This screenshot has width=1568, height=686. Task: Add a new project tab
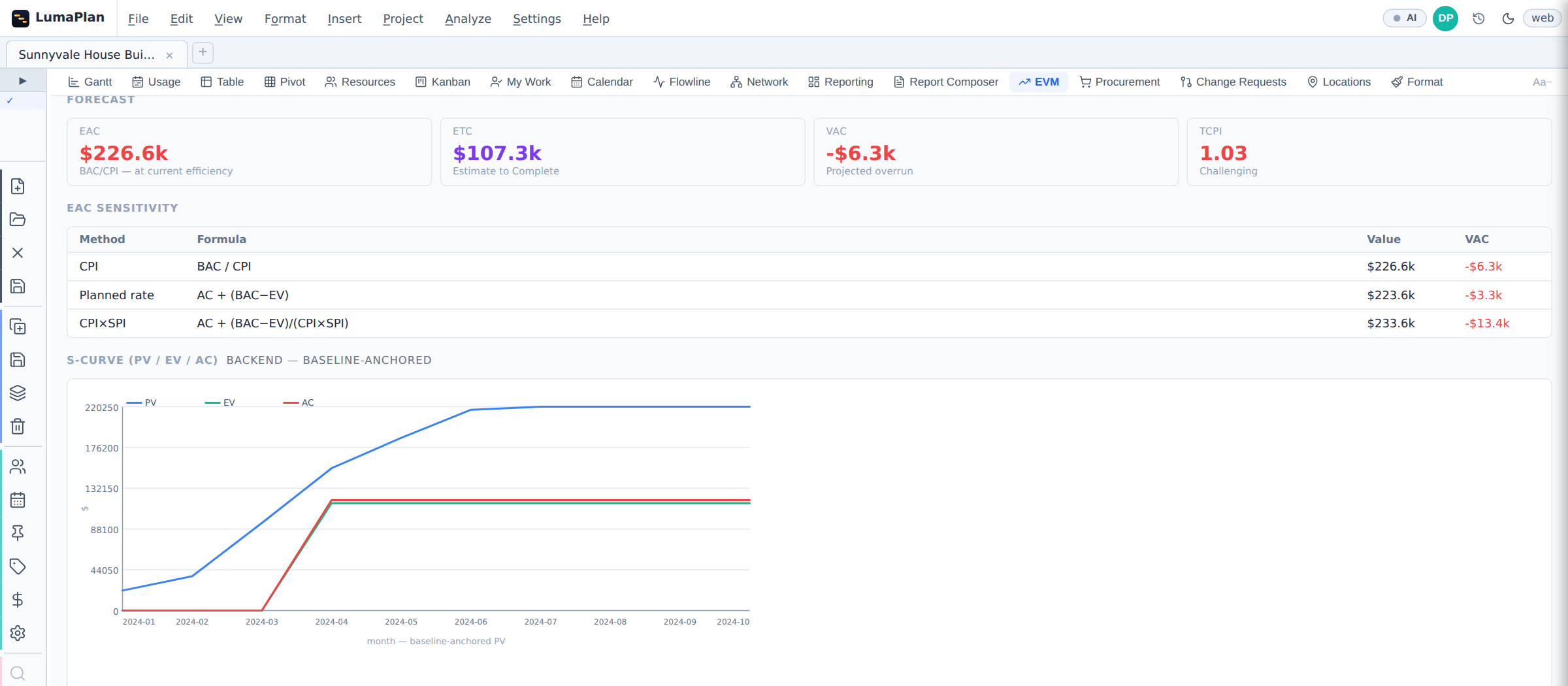(x=203, y=52)
